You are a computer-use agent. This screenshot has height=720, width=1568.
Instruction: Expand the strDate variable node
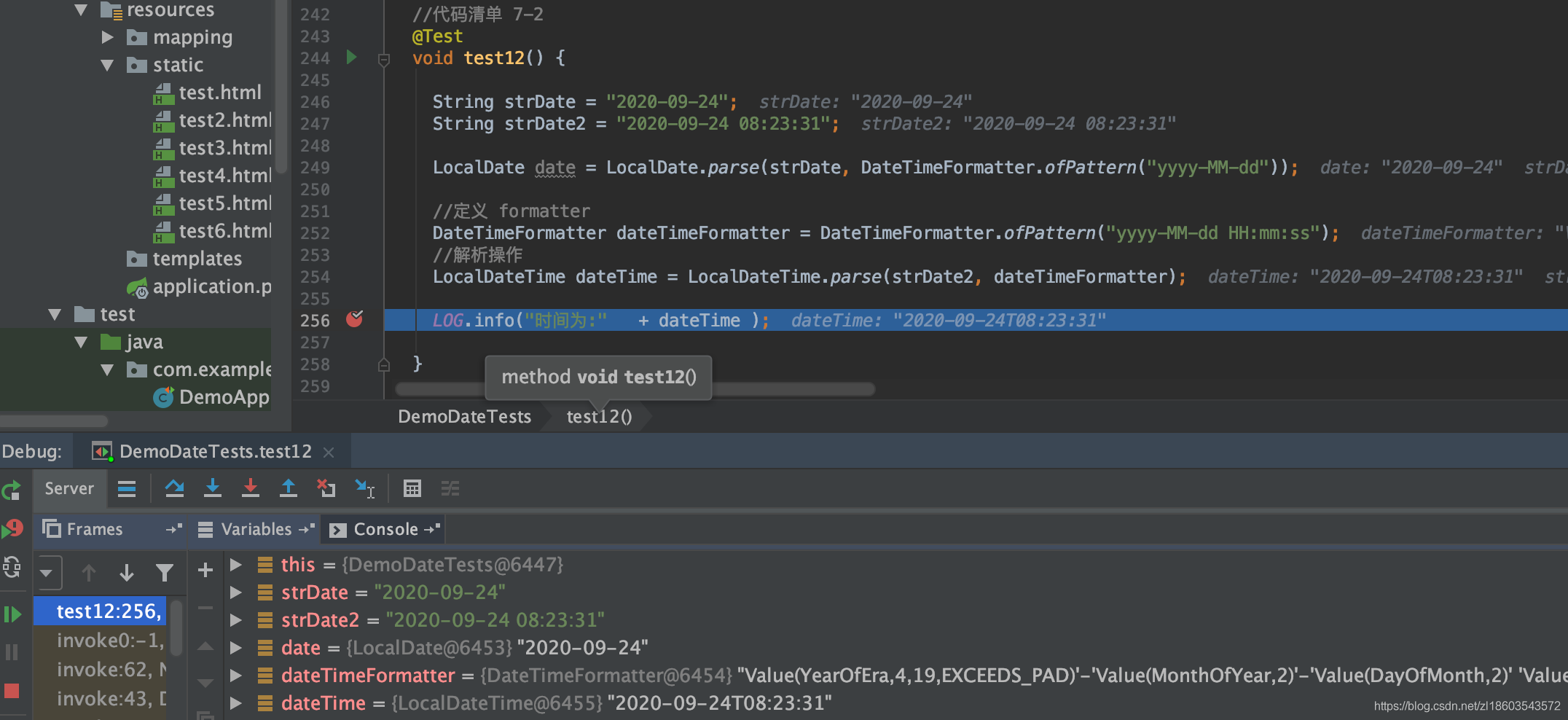click(x=235, y=592)
